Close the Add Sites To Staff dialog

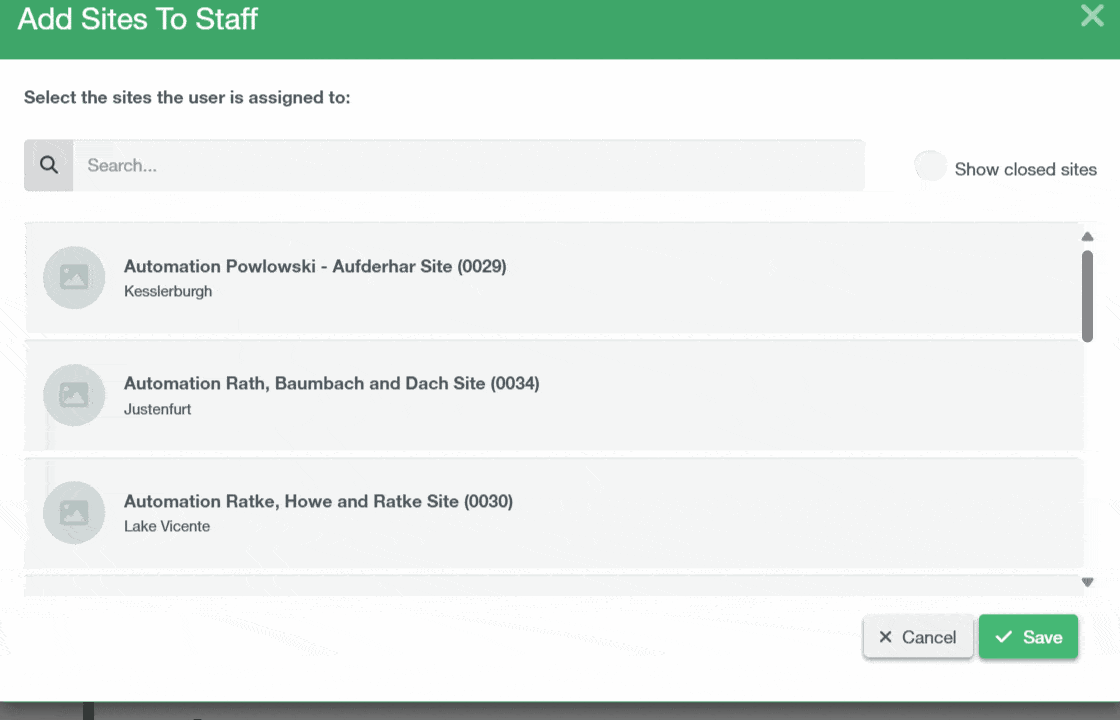pyautogui.click(x=1092, y=16)
